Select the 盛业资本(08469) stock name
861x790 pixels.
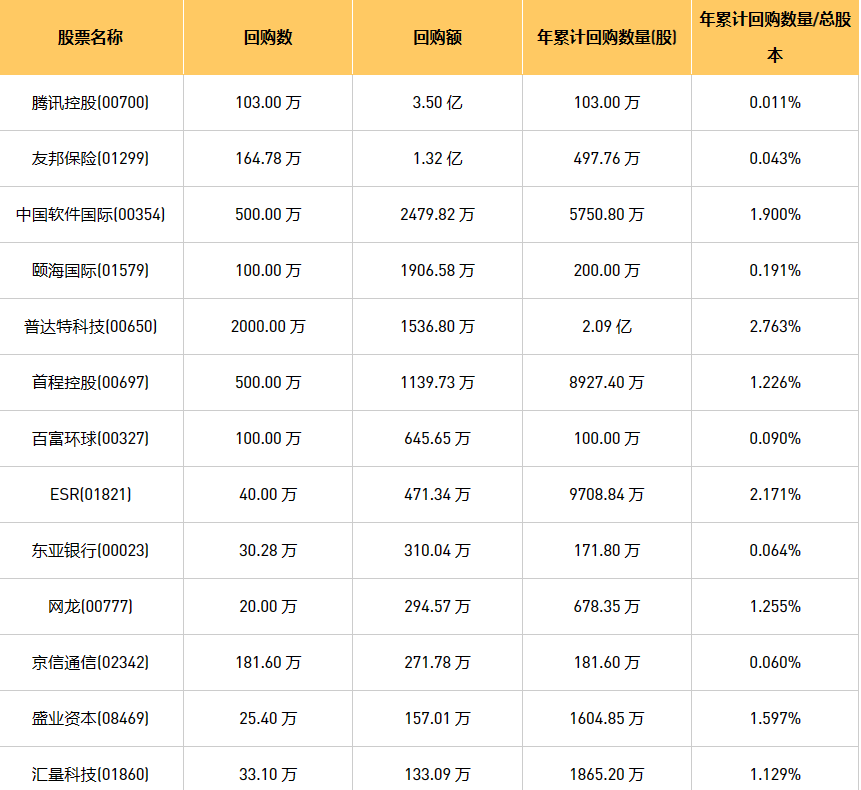pyautogui.click(x=91, y=718)
